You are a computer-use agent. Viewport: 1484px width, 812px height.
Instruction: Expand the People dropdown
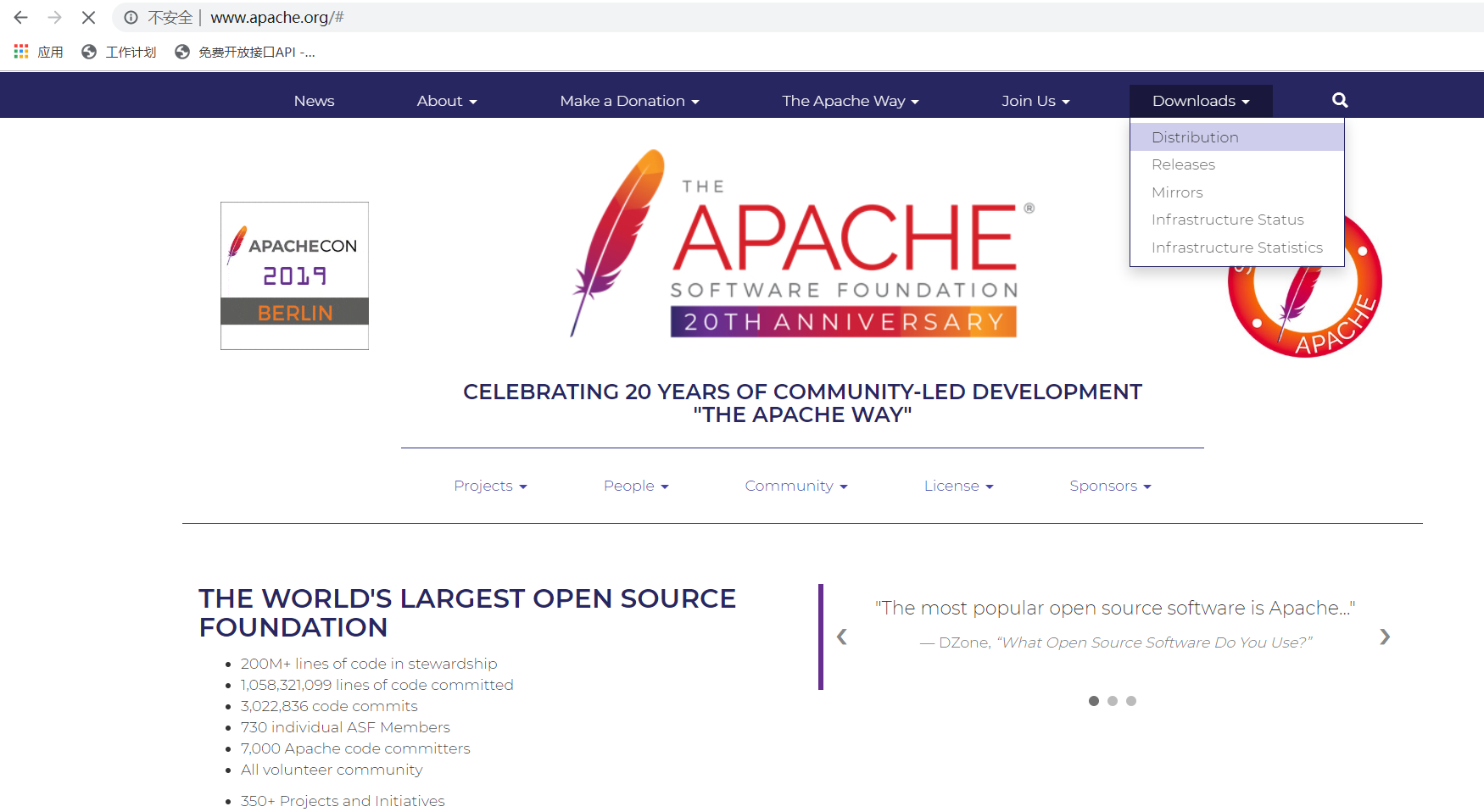pos(636,486)
